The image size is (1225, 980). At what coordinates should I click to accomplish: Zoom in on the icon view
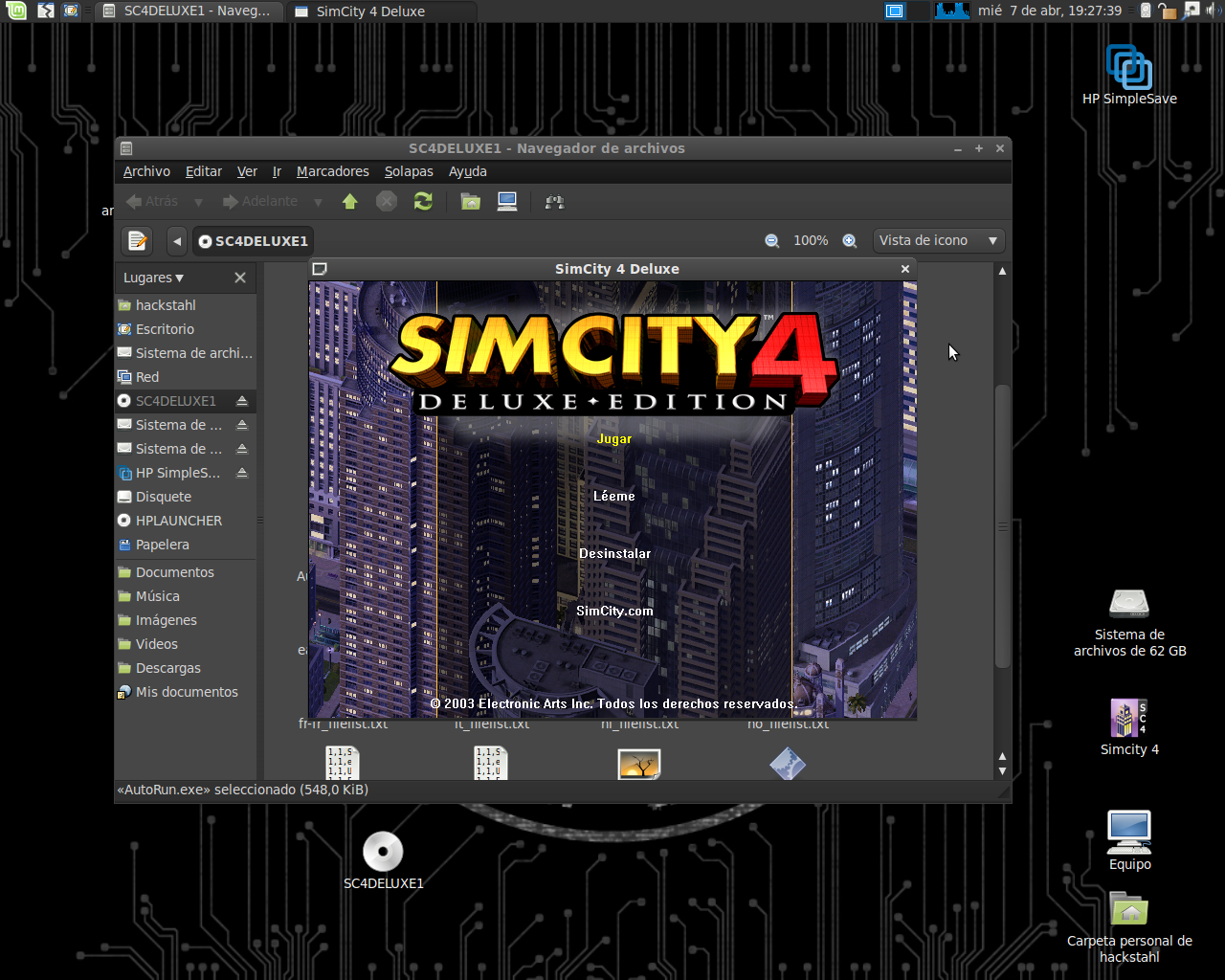click(x=849, y=240)
